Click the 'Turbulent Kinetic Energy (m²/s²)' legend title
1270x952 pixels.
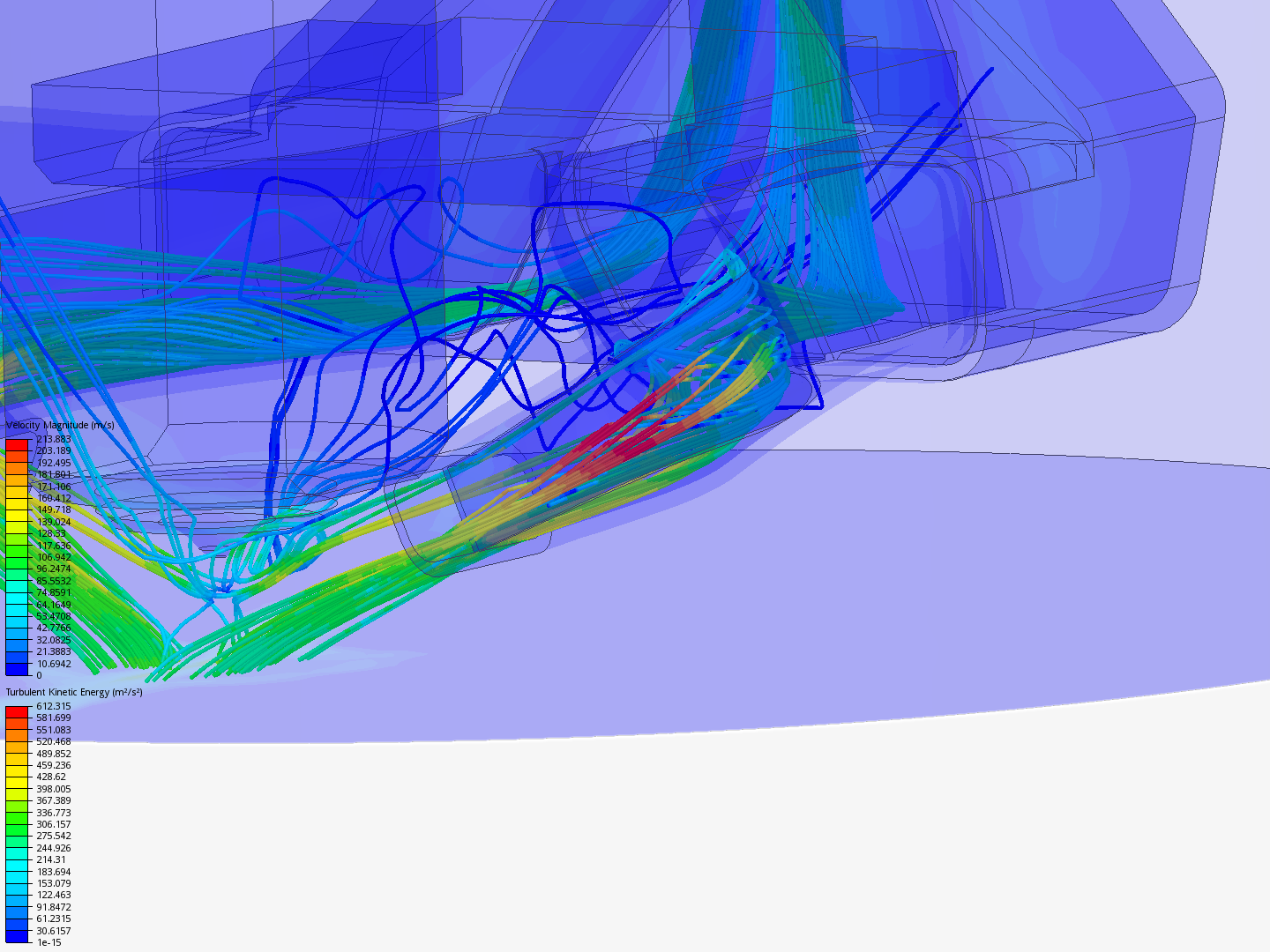(74, 692)
